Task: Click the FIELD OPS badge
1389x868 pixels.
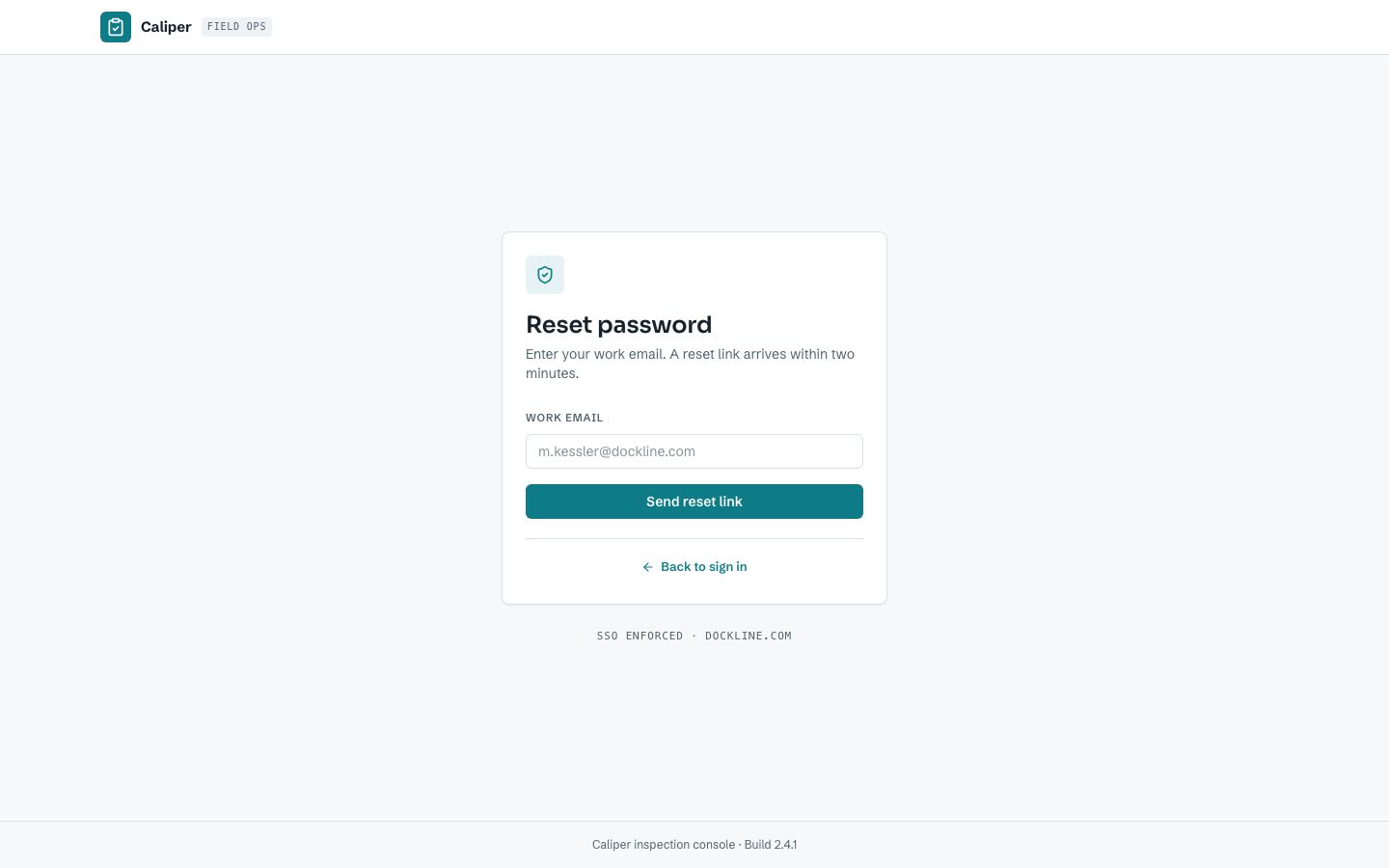Action: [x=236, y=27]
